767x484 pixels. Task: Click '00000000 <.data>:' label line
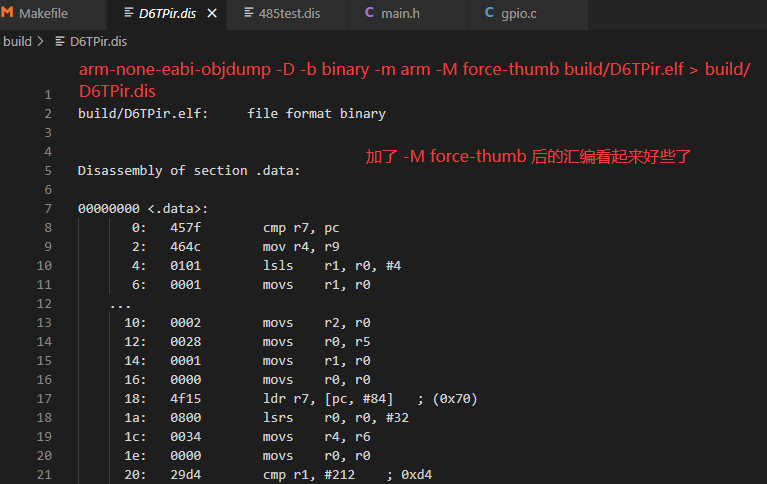point(143,209)
